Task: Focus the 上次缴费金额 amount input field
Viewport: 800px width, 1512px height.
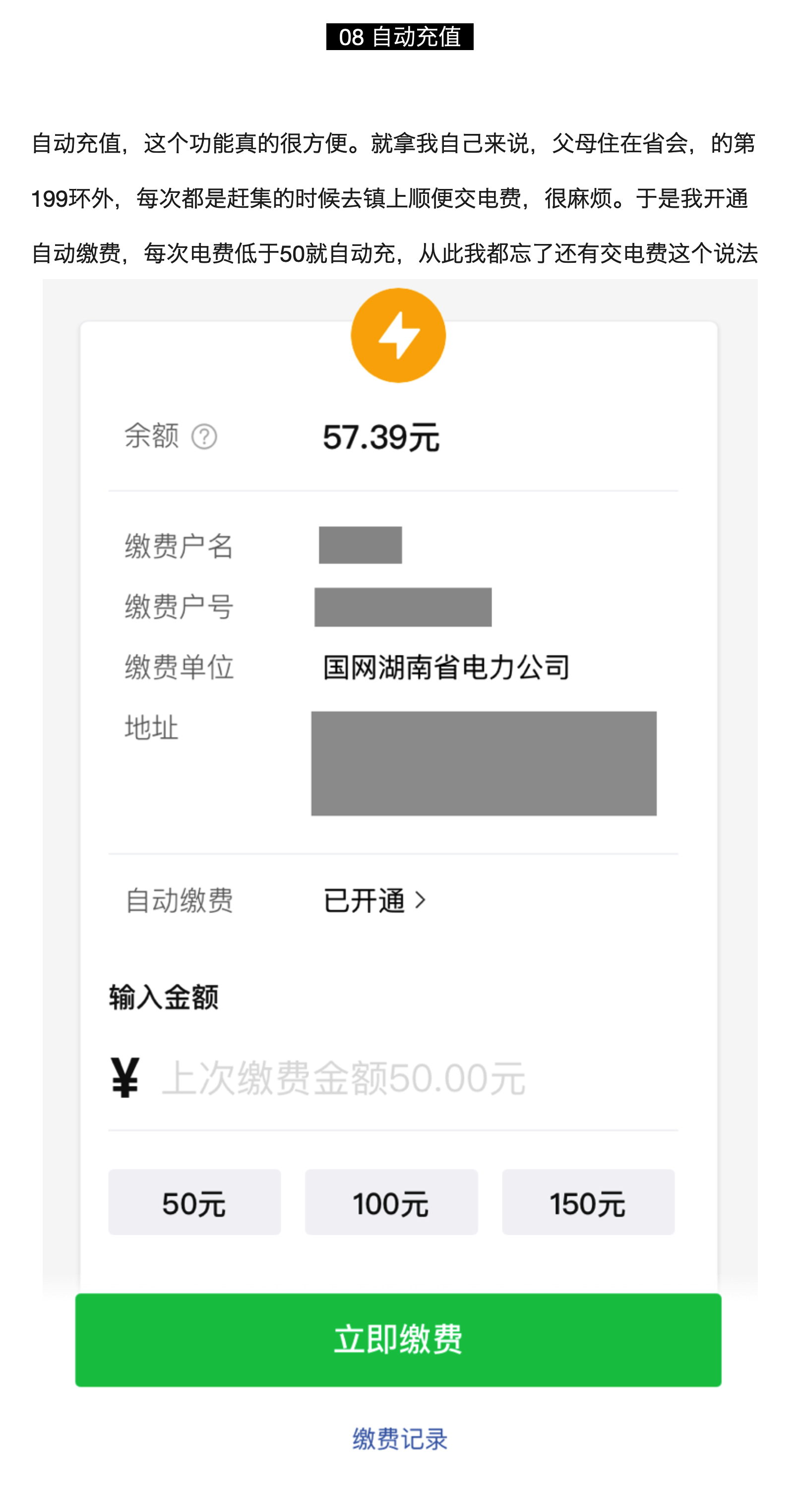Action: point(411,1079)
